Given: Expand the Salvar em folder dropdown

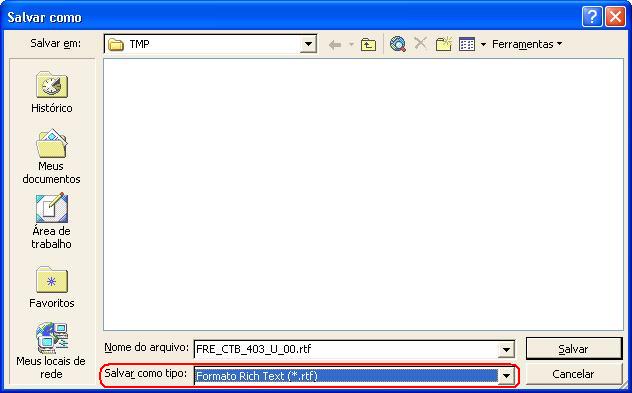Looking at the screenshot, I should (308, 44).
